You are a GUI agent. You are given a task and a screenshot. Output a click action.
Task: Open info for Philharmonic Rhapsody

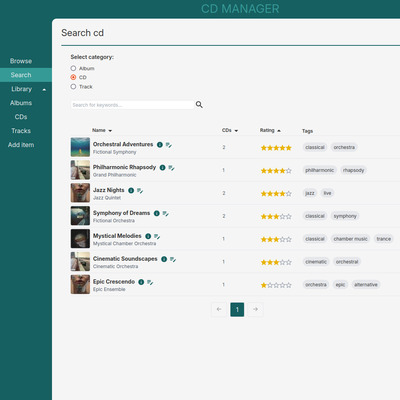162,168
